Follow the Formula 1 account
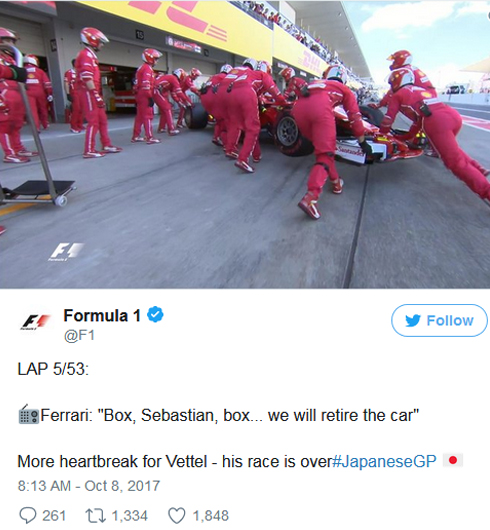Image resolution: width=490 pixels, height=530 pixels. pos(439,320)
